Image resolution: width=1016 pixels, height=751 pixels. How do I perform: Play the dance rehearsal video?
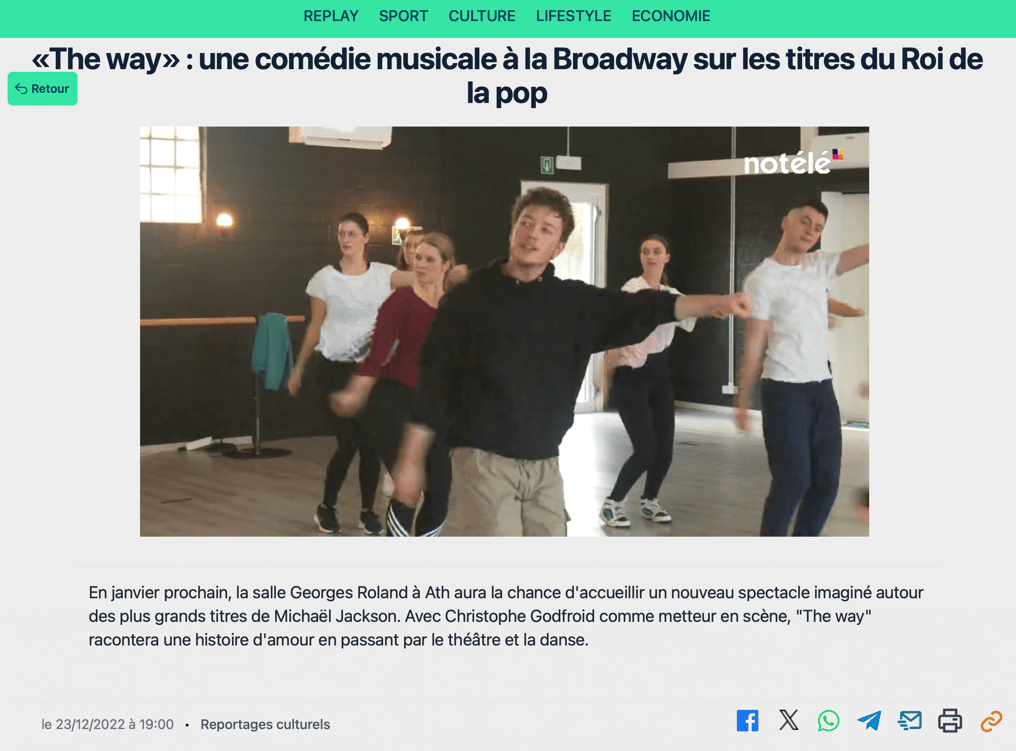pos(504,331)
